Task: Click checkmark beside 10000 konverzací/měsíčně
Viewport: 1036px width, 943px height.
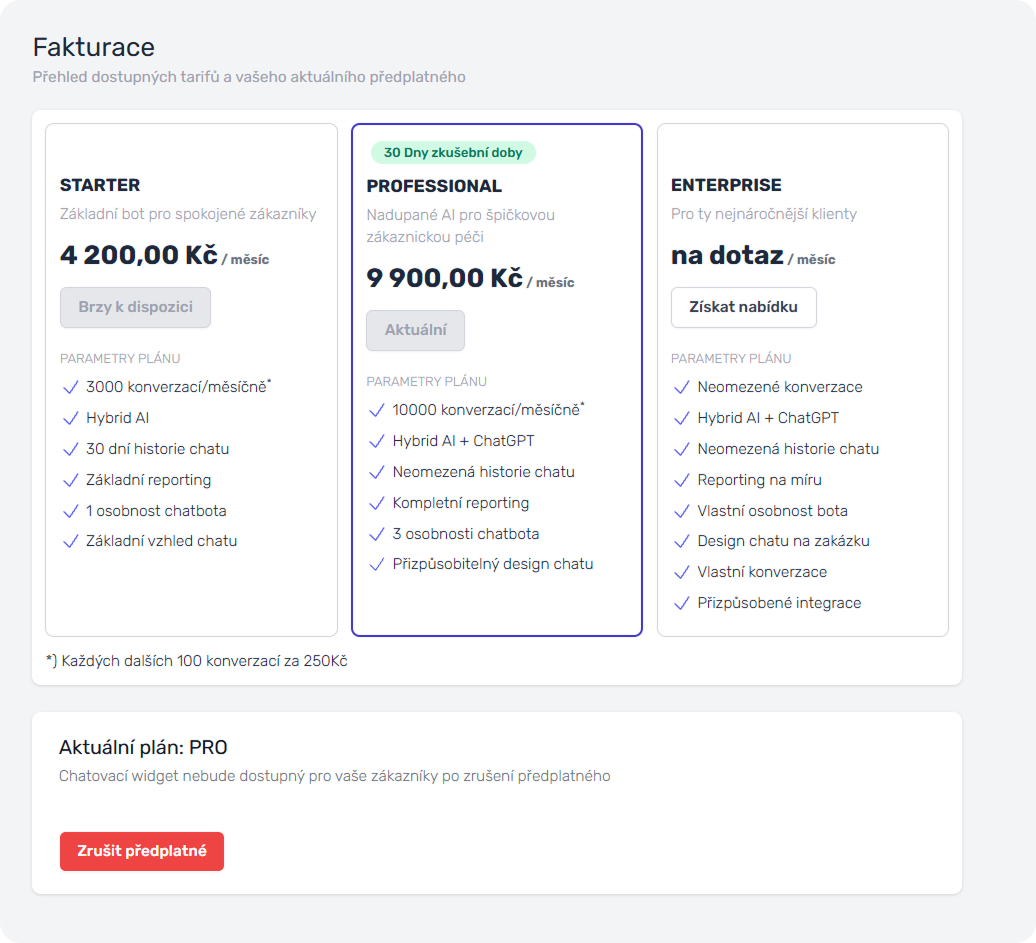Action: tap(376, 410)
